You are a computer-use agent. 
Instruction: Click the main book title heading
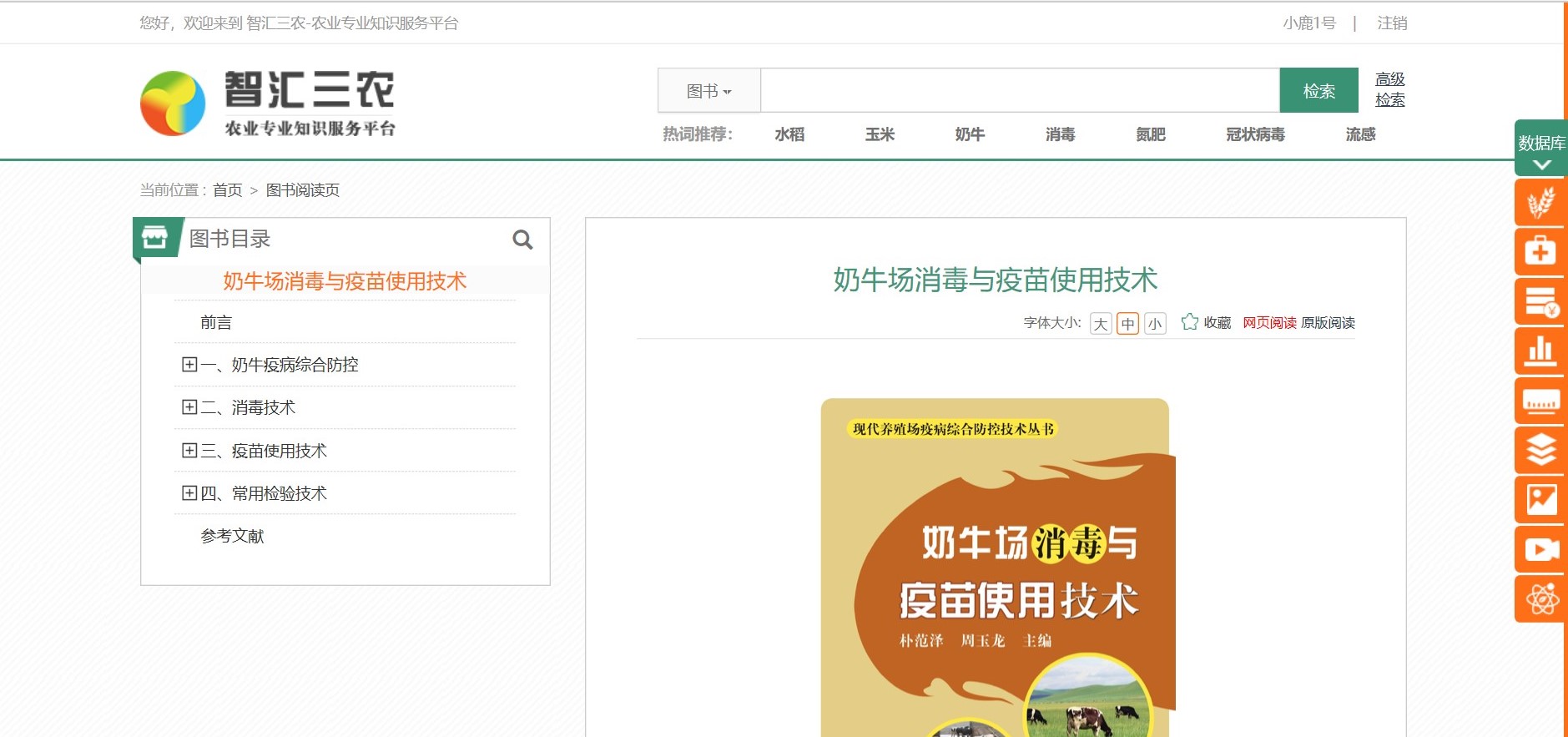pos(996,280)
